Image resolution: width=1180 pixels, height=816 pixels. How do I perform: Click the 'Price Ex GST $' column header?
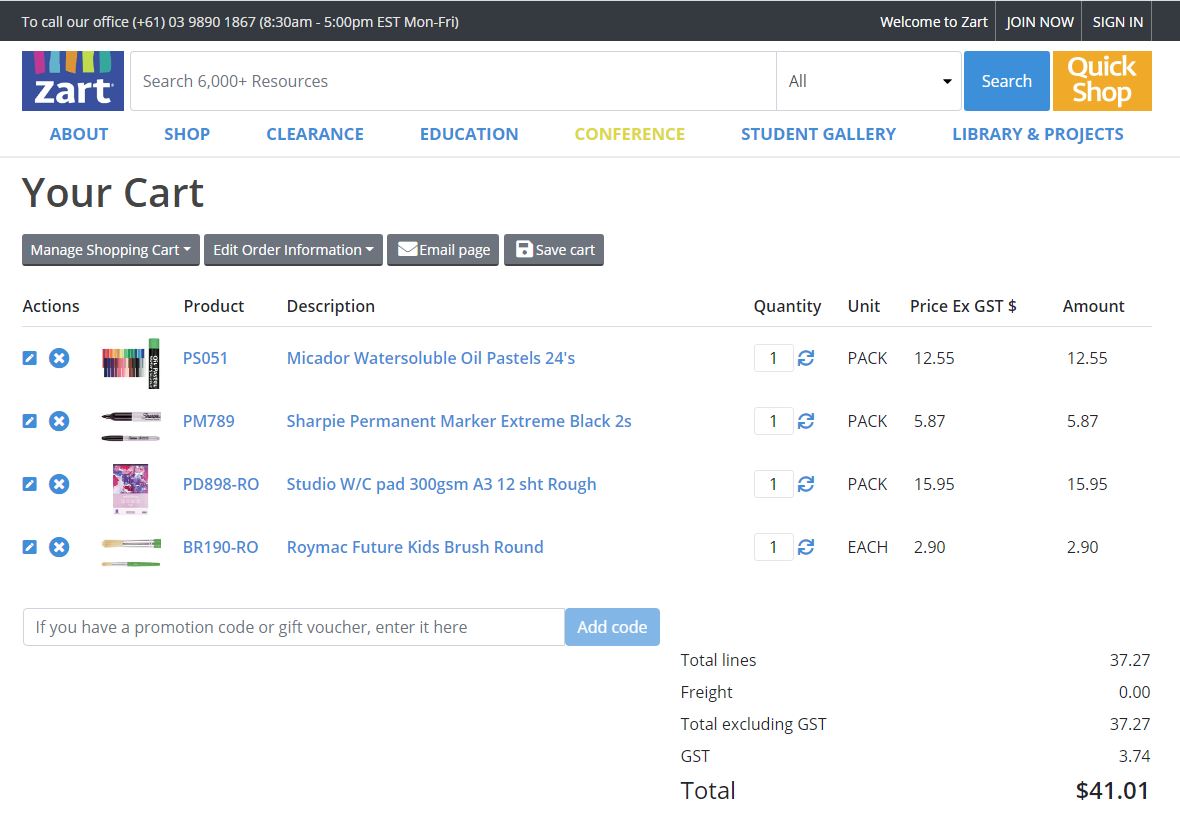(963, 306)
